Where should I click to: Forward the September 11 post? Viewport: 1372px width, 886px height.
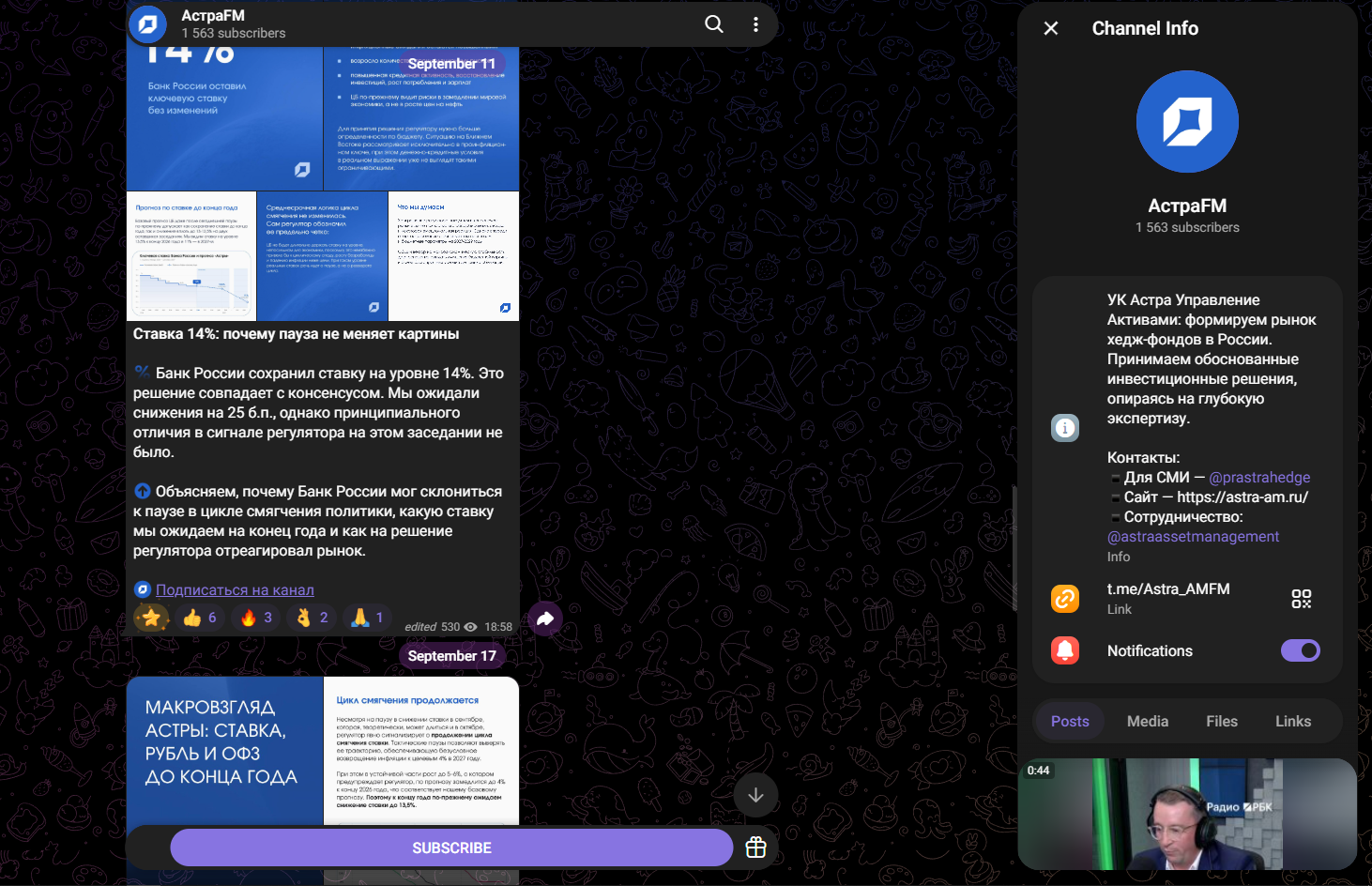click(x=545, y=619)
